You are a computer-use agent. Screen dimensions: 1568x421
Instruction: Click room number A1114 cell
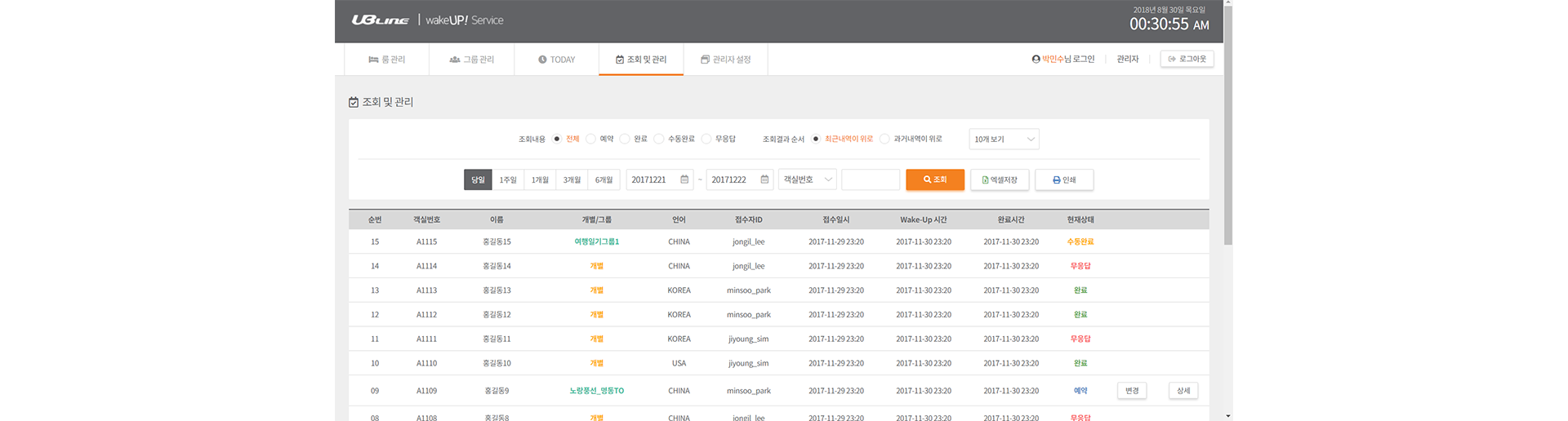click(426, 266)
